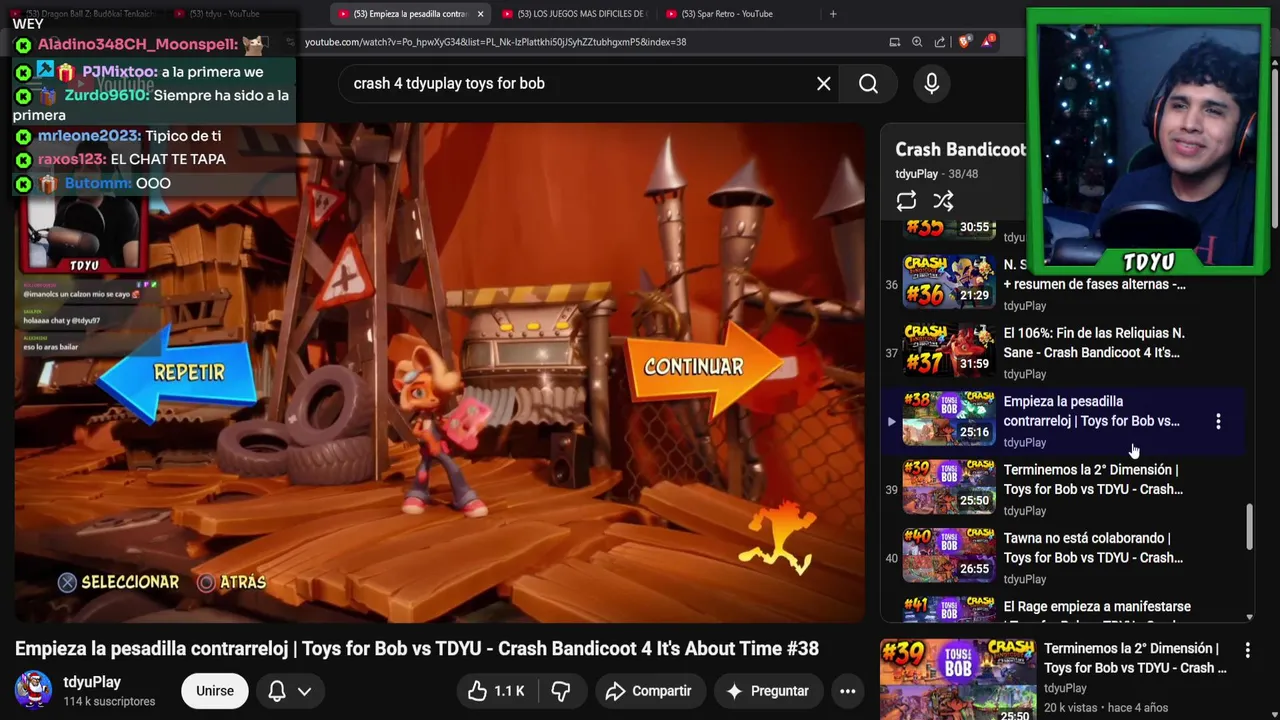Like the video with thumbs up
The image size is (1280, 720).
497,691
